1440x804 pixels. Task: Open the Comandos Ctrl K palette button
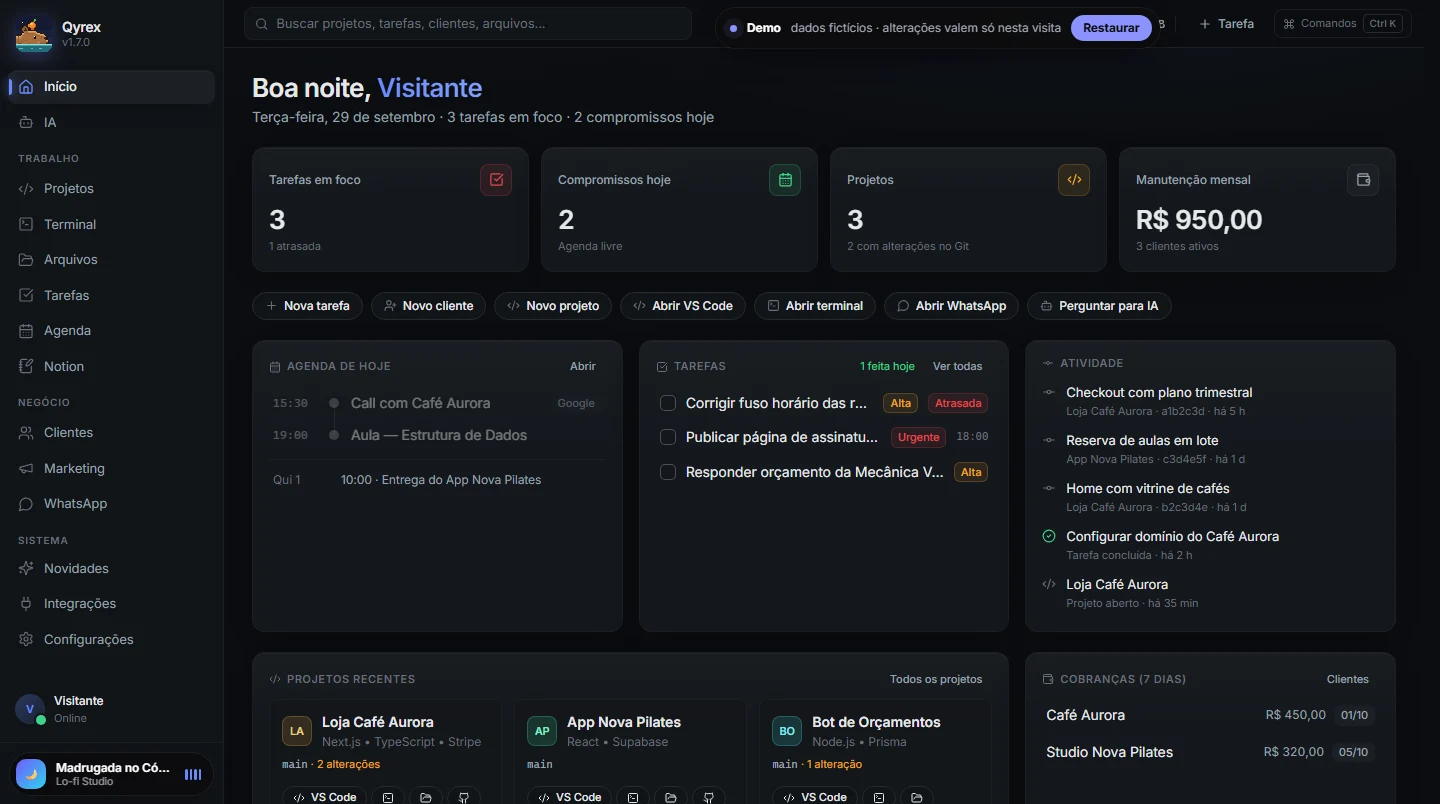(1342, 24)
